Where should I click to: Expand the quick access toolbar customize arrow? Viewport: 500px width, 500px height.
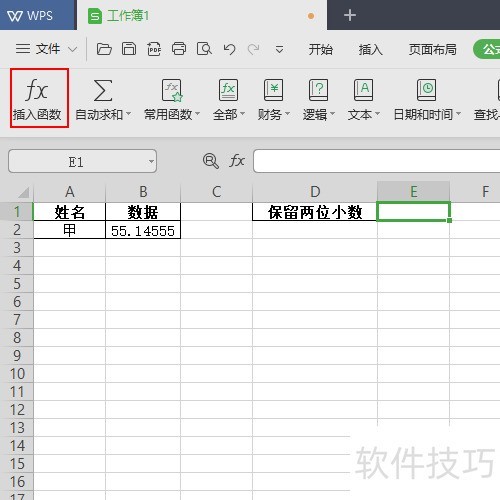(x=279, y=50)
